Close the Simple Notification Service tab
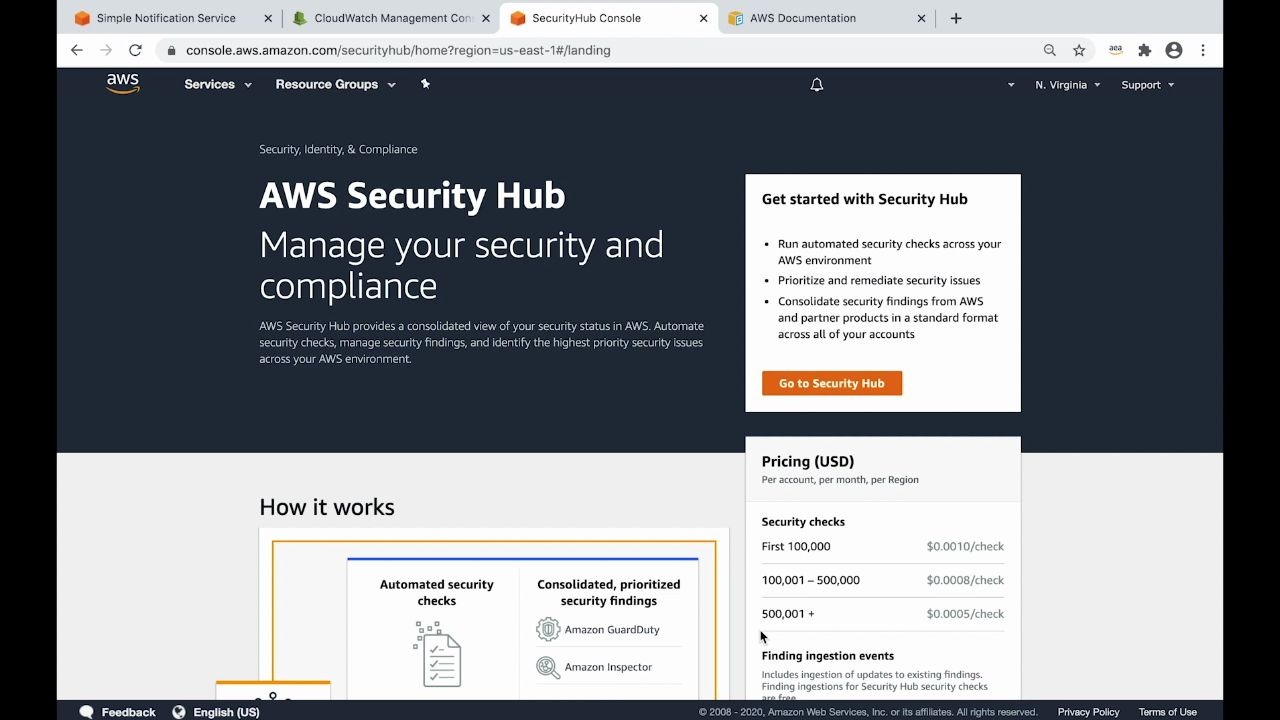The width and height of the screenshot is (1280, 720). pos(268,18)
